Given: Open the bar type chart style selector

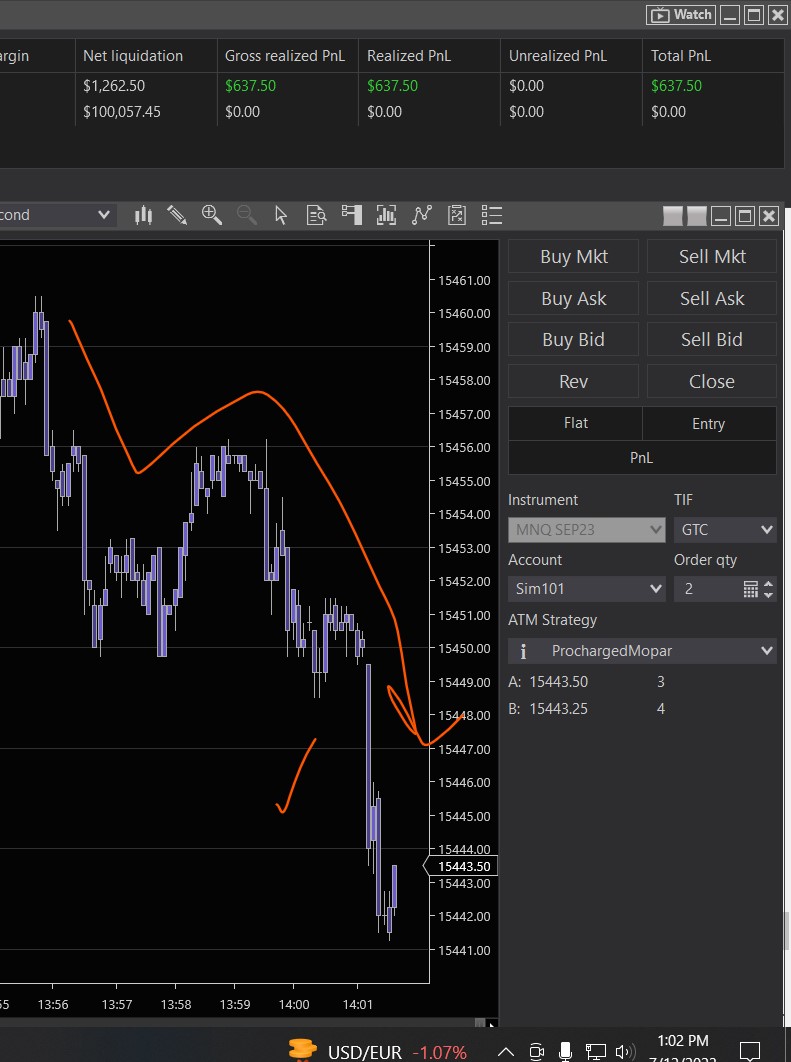Looking at the screenshot, I should [143, 215].
